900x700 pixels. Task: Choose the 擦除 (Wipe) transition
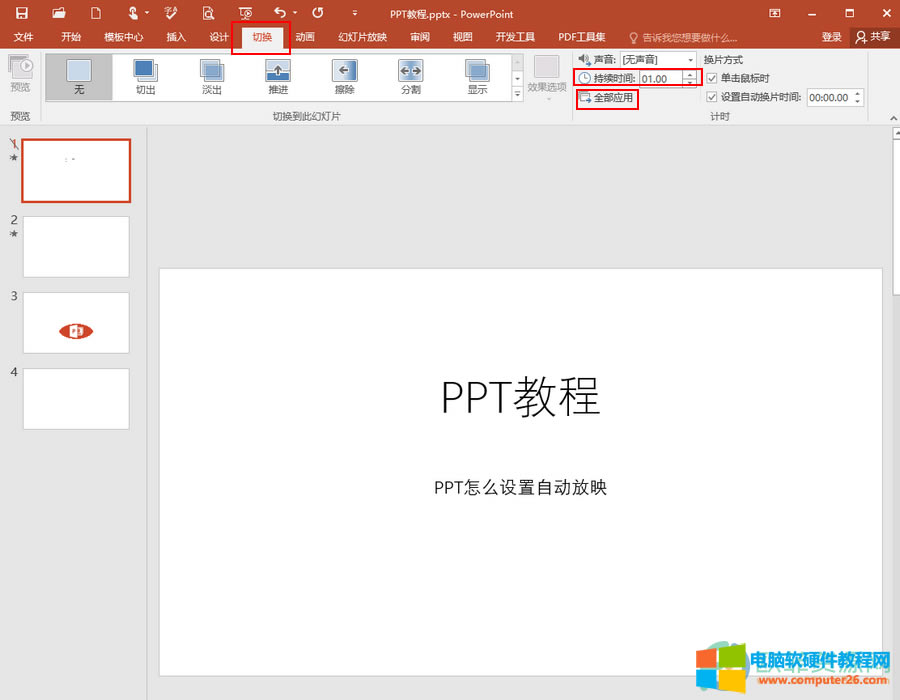click(343, 75)
